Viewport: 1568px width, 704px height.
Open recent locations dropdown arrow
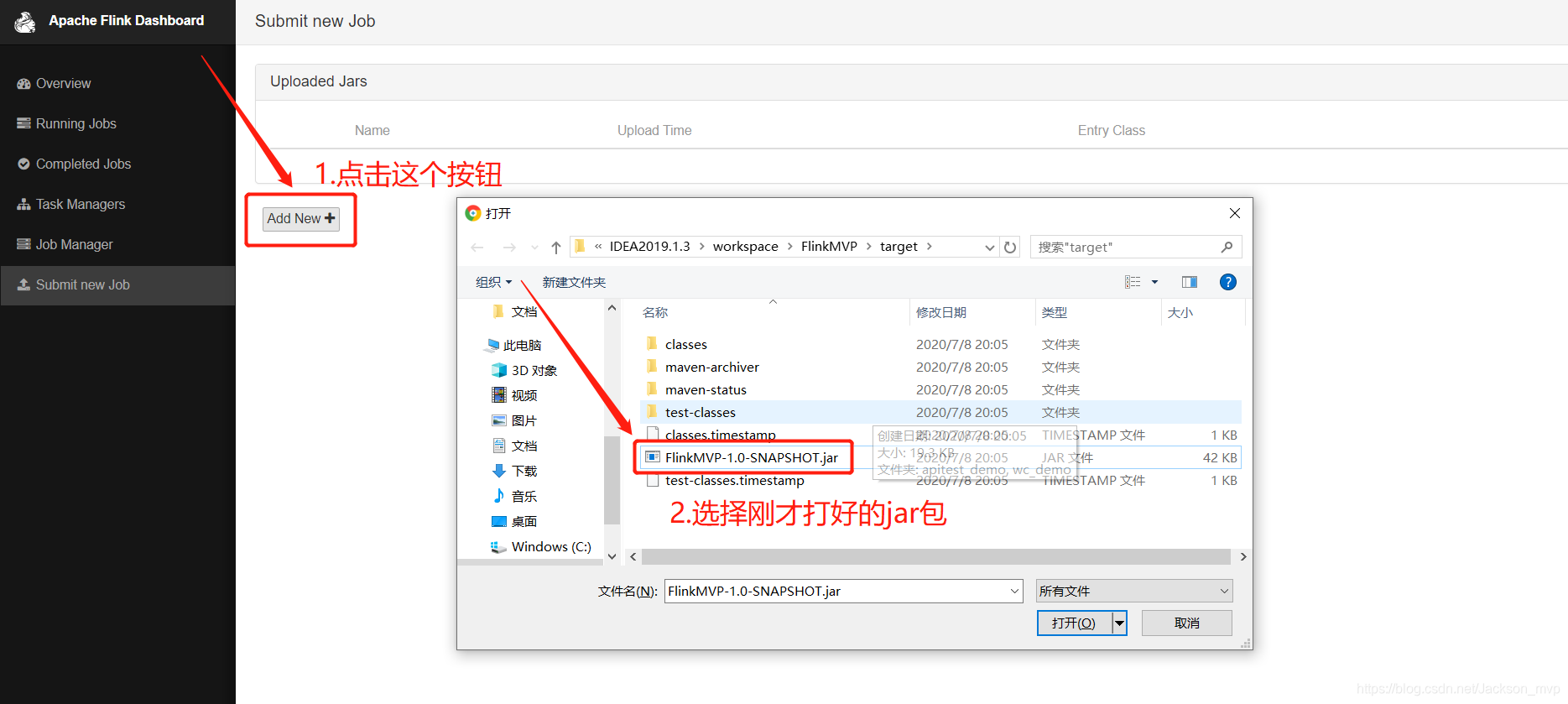tap(534, 248)
